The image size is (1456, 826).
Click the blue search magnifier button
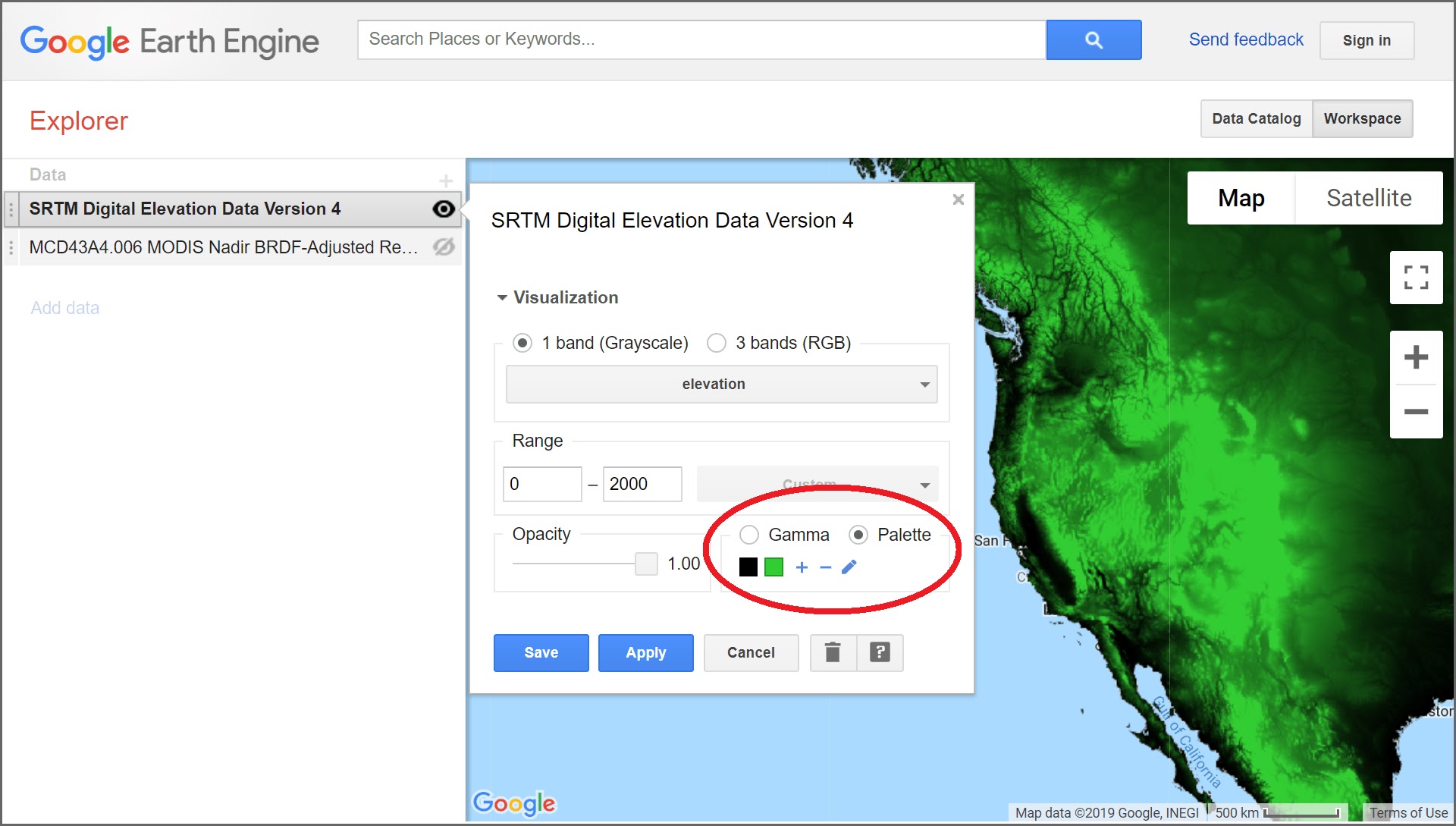(1093, 40)
